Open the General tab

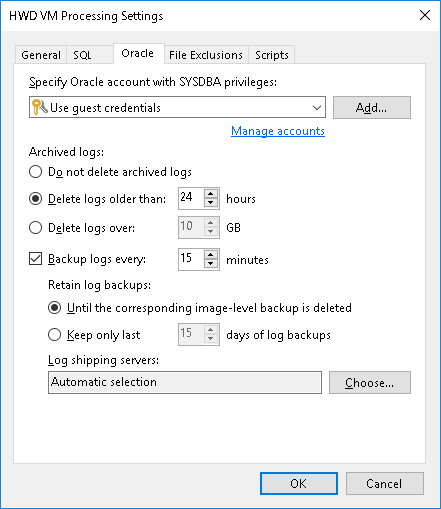[x=41, y=55]
